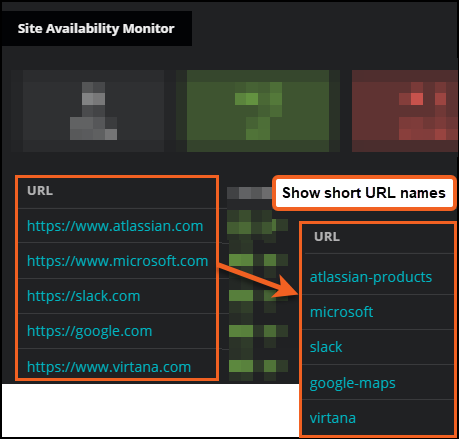
Task: Select the google-maps short URL
Action: pos(352,383)
